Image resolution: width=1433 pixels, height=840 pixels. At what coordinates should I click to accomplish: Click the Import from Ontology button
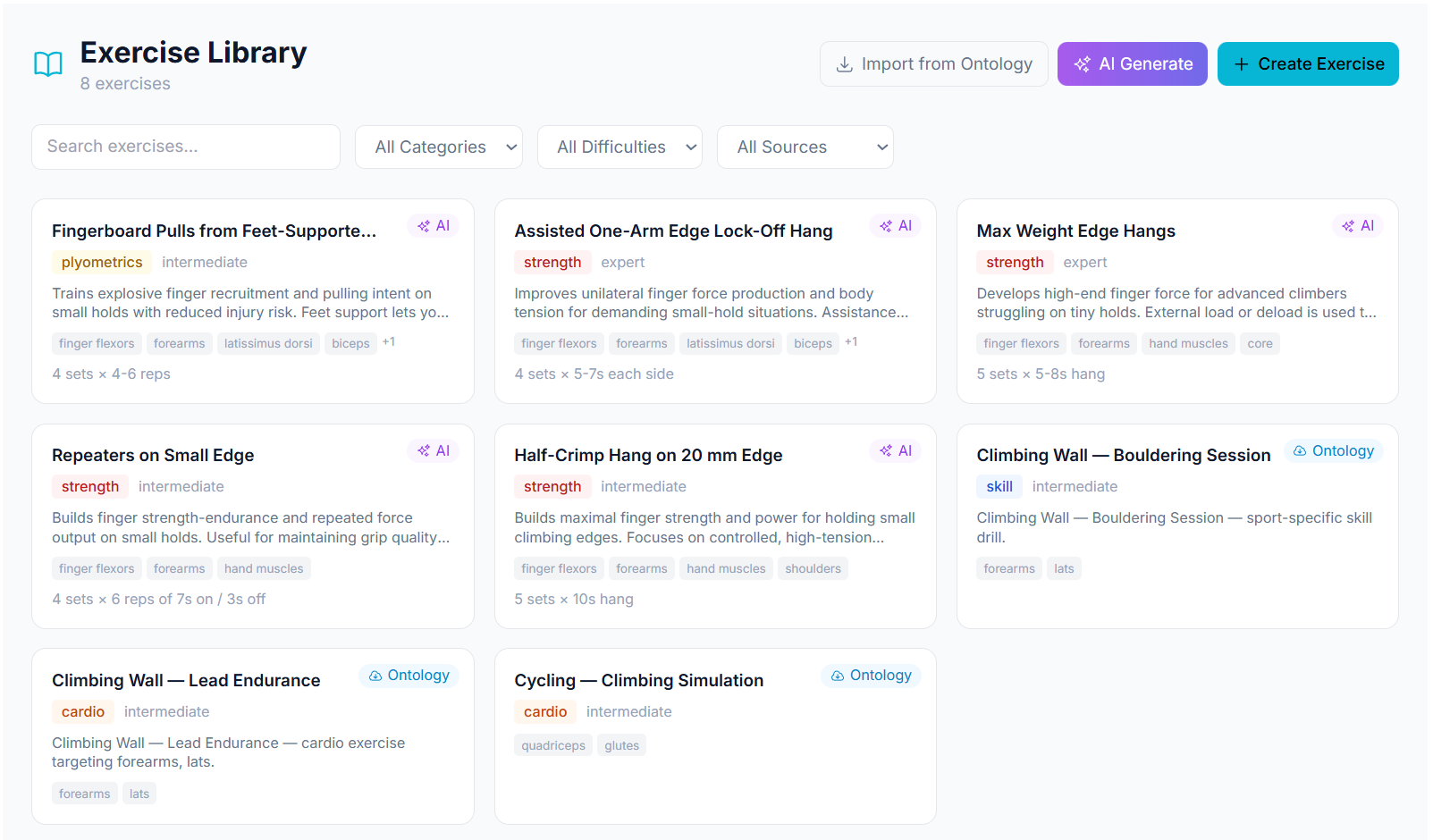(x=934, y=64)
